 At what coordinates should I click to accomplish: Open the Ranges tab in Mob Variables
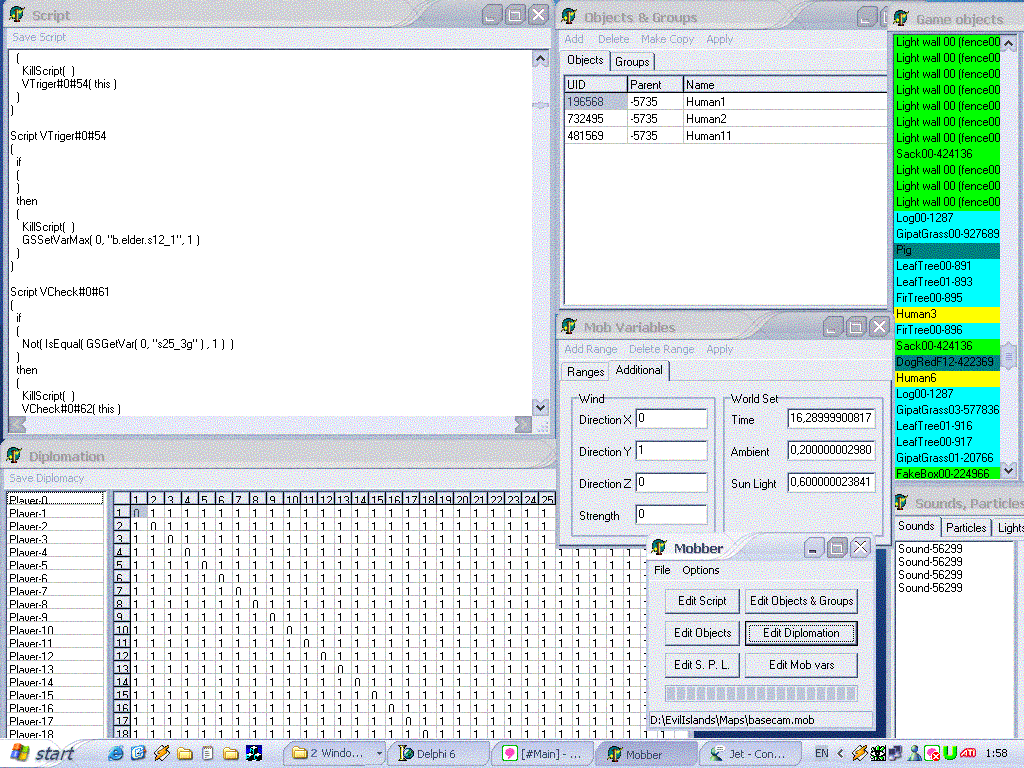(586, 372)
